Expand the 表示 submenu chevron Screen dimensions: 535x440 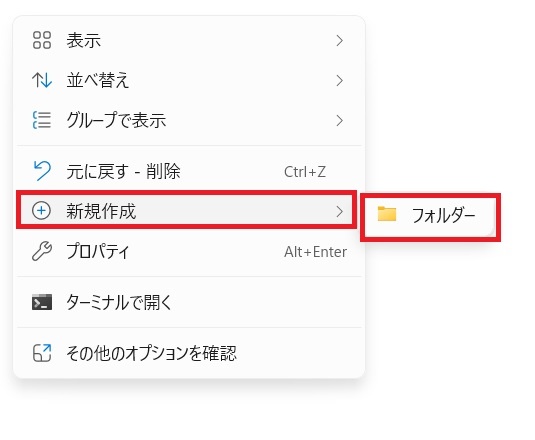[x=339, y=41]
